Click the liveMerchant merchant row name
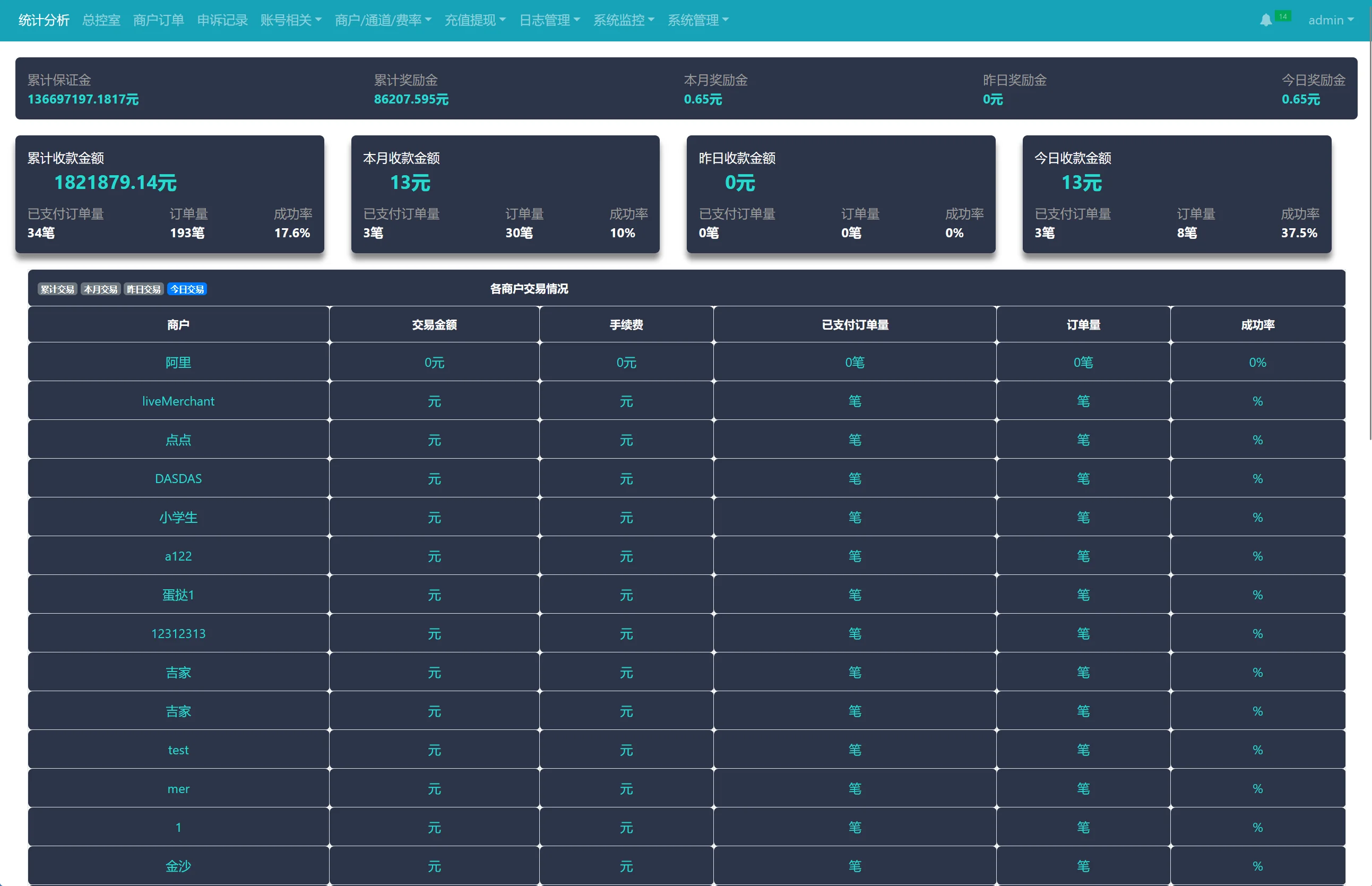 pyautogui.click(x=178, y=401)
